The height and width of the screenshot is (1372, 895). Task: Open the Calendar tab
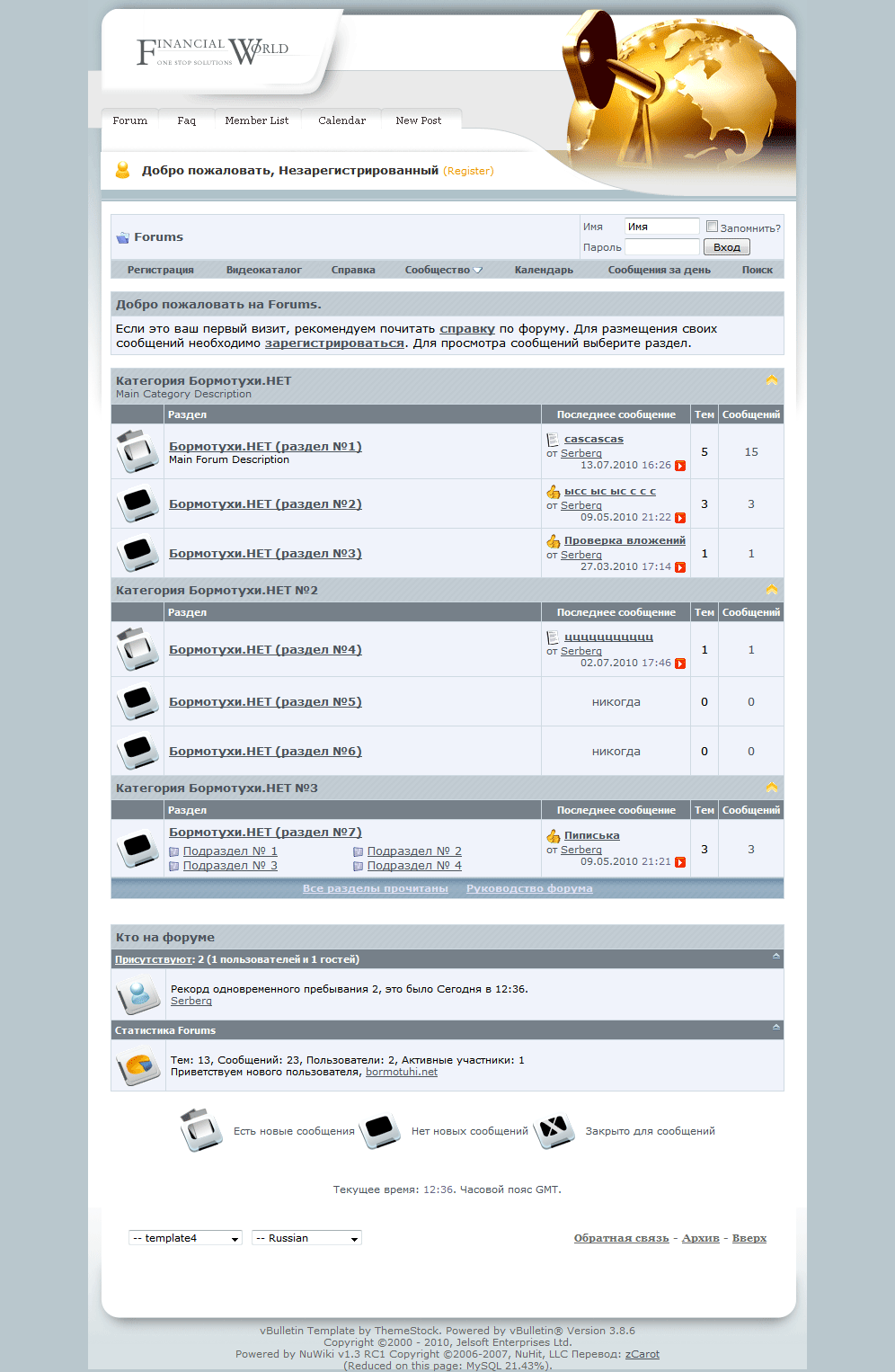coord(341,120)
